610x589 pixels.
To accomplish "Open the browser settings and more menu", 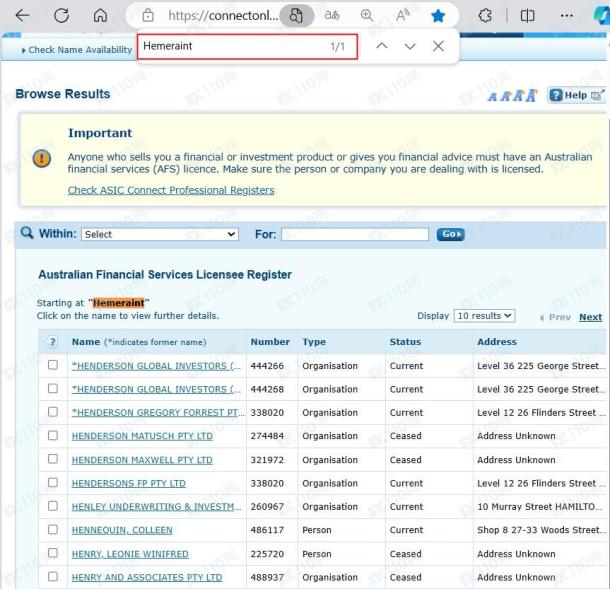I will pyautogui.click(x=566, y=16).
